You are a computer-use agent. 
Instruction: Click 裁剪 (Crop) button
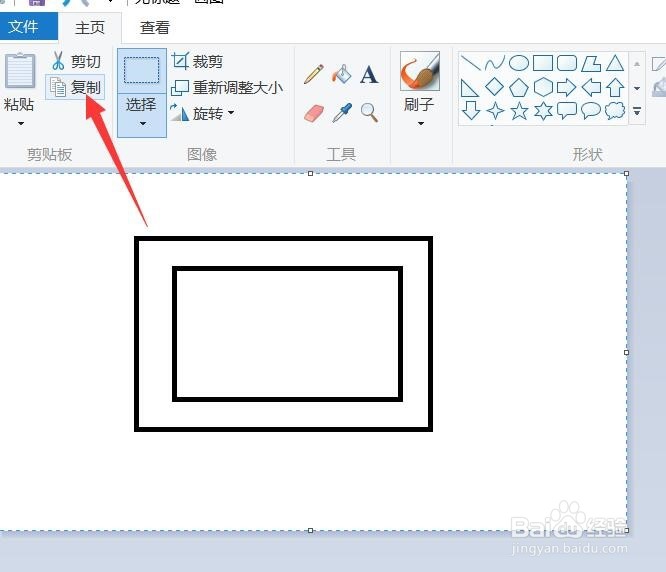pos(198,62)
